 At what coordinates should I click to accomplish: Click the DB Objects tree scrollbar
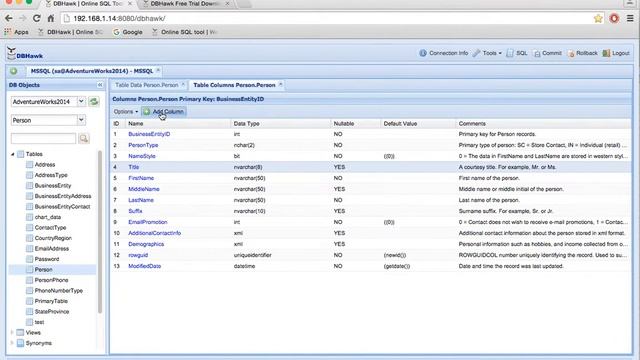click(x=100, y=232)
